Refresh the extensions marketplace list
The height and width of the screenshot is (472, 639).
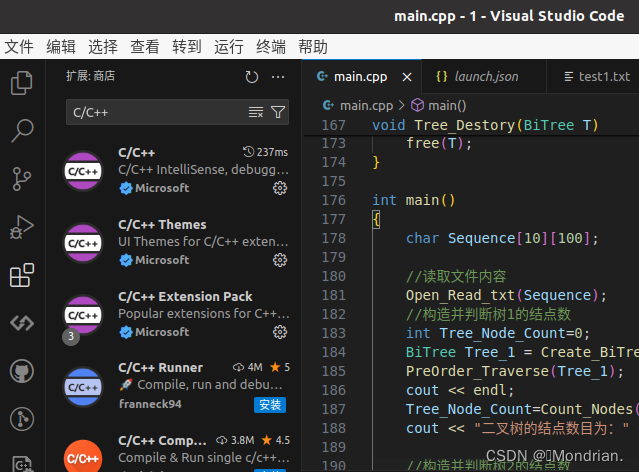251,77
